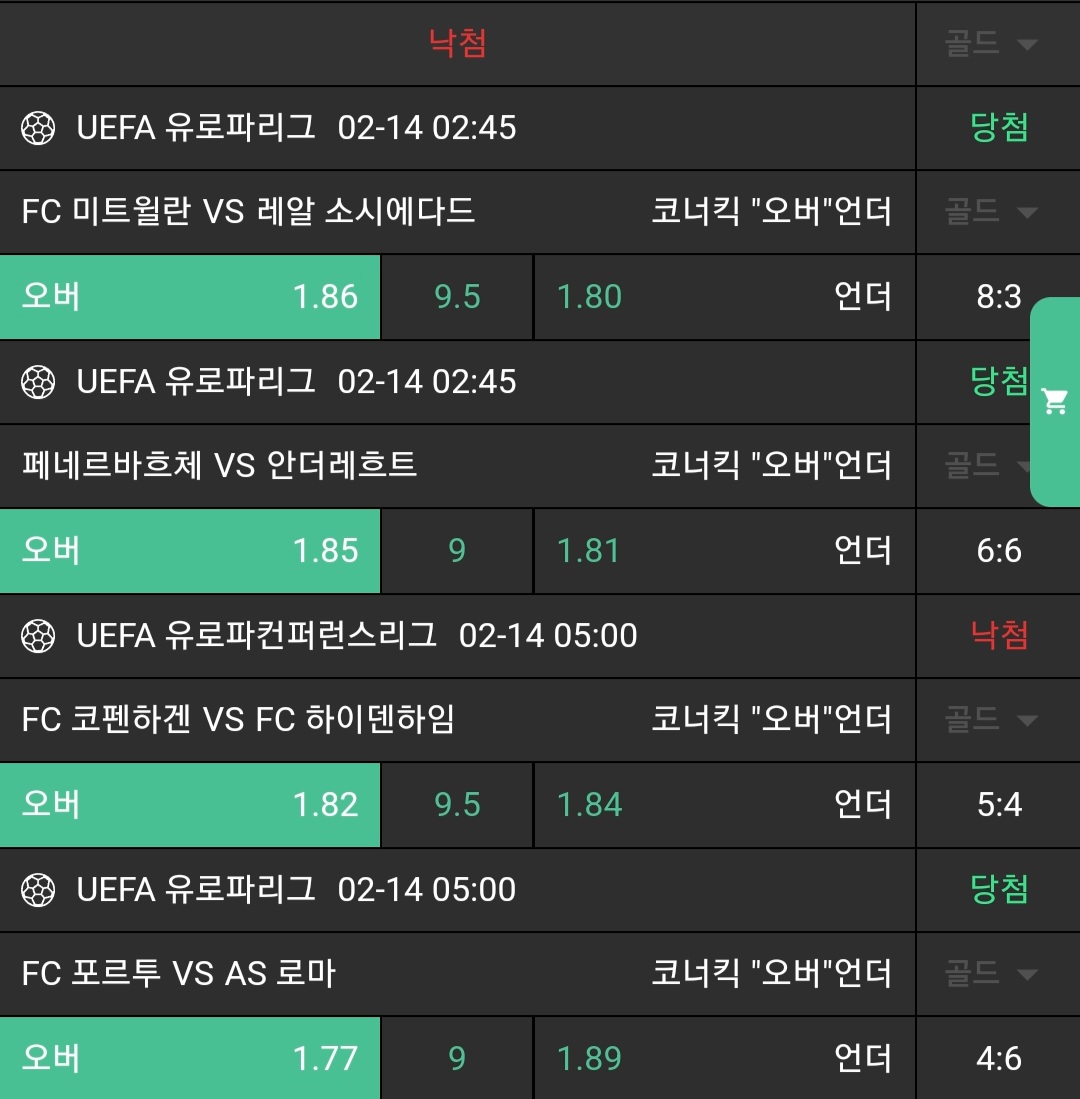Click the 9.5 line in the FC 미트윌란 match
The width and height of the screenshot is (1080, 1099).
click(x=457, y=297)
